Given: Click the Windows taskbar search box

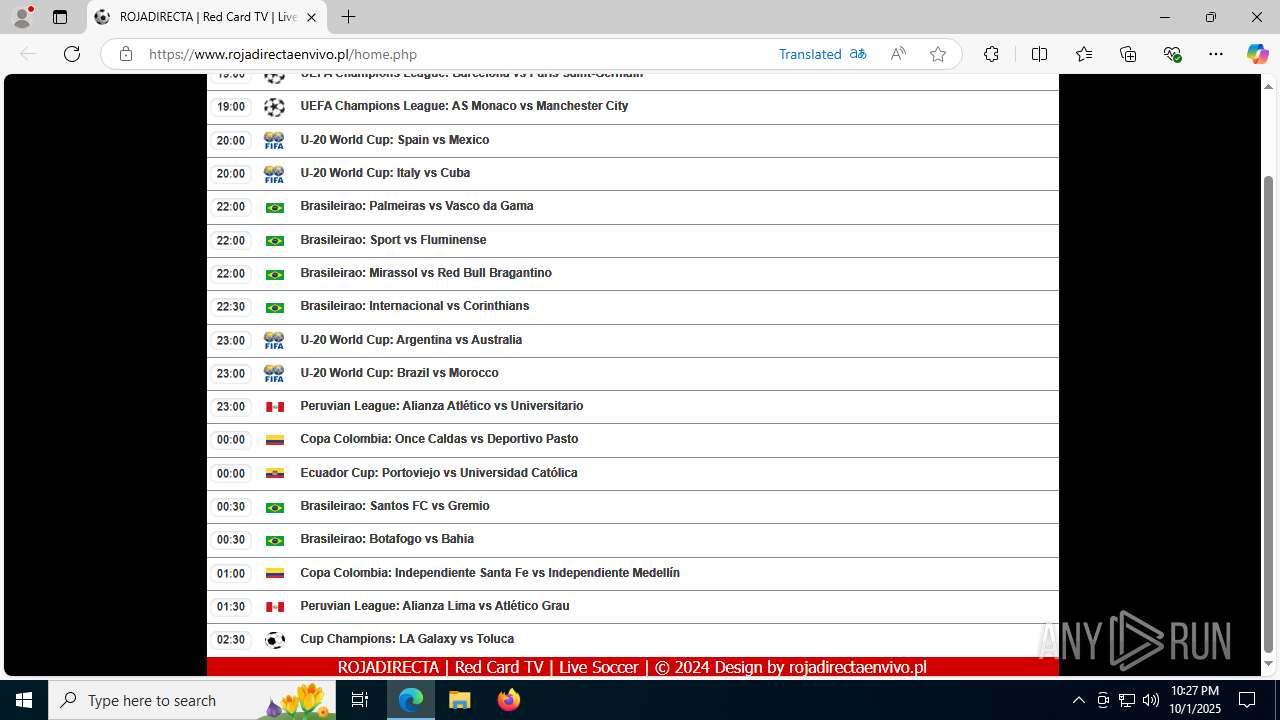Looking at the screenshot, I should tap(194, 700).
